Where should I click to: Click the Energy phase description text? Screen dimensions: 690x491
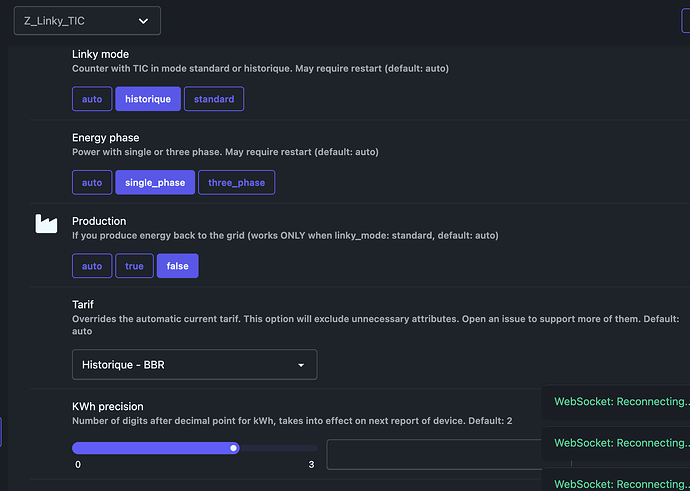click(x=225, y=152)
